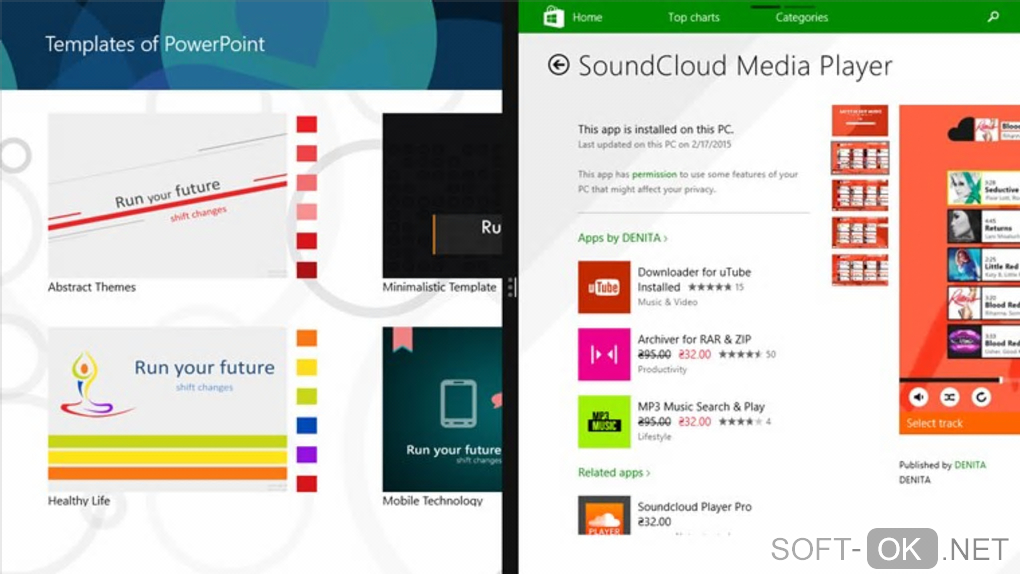The height and width of the screenshot is (574, 1020).
Task: Pick purple Healthy Life swatch
Action: pos(306,454)
